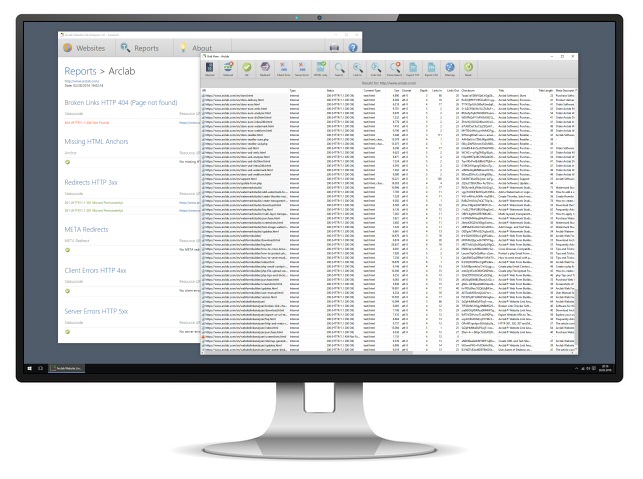Open the About tab

click(196, 48)
